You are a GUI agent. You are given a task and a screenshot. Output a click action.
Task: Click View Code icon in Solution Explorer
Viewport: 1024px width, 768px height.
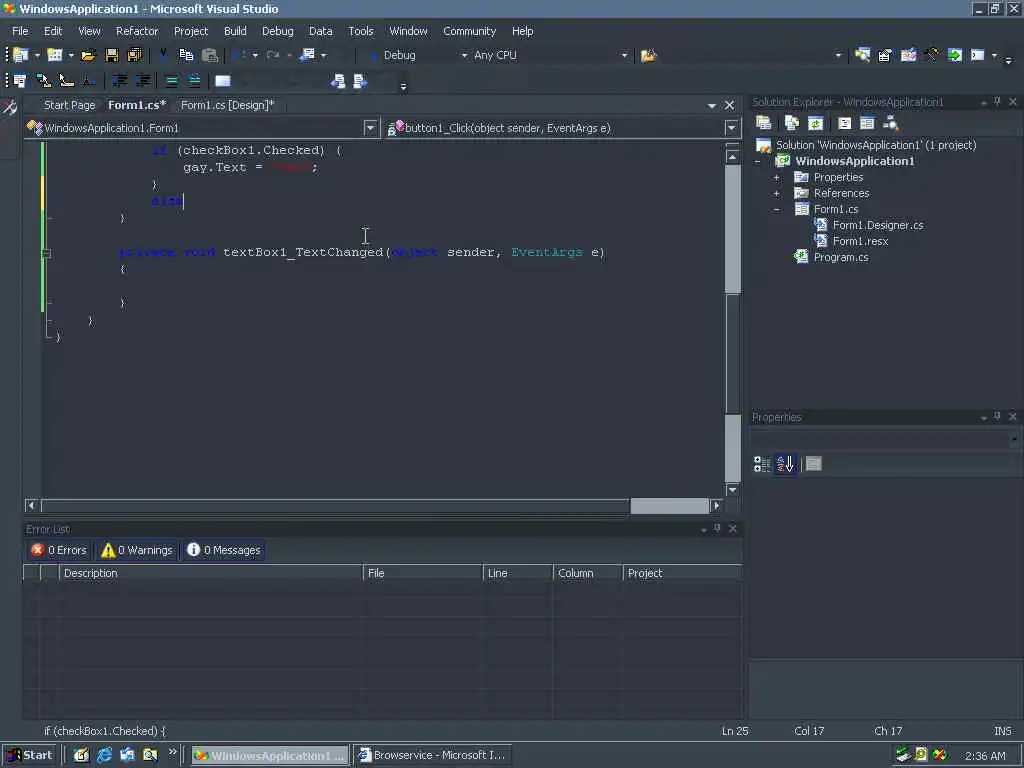click(x=844, y=123)
